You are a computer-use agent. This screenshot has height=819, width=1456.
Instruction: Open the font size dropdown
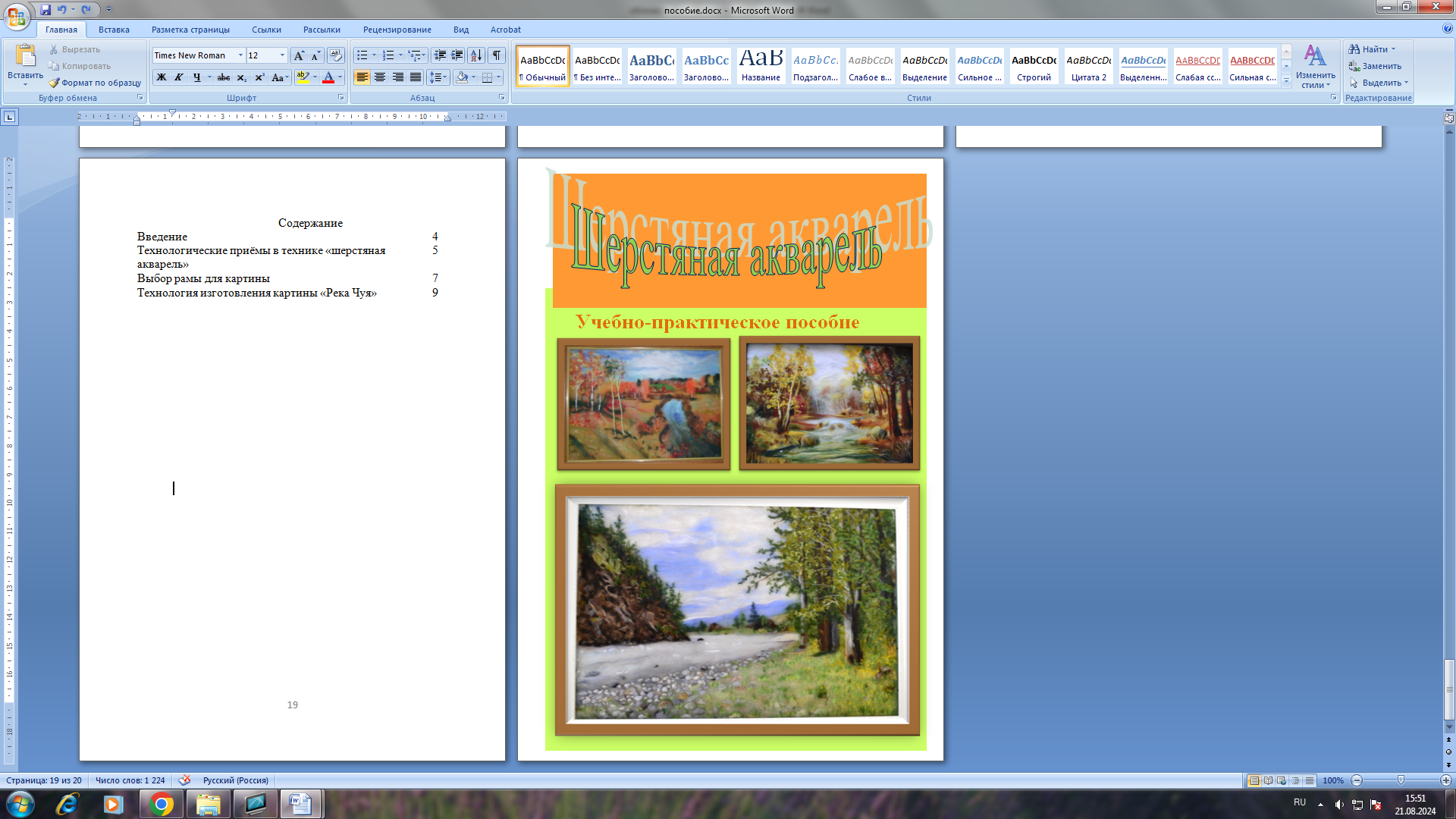[x=282, y=55]
